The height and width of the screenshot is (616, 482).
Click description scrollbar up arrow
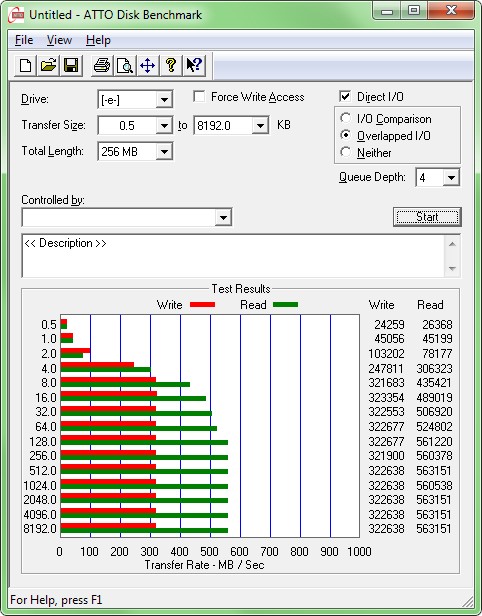pyautogui.click(x=452, y=244)
